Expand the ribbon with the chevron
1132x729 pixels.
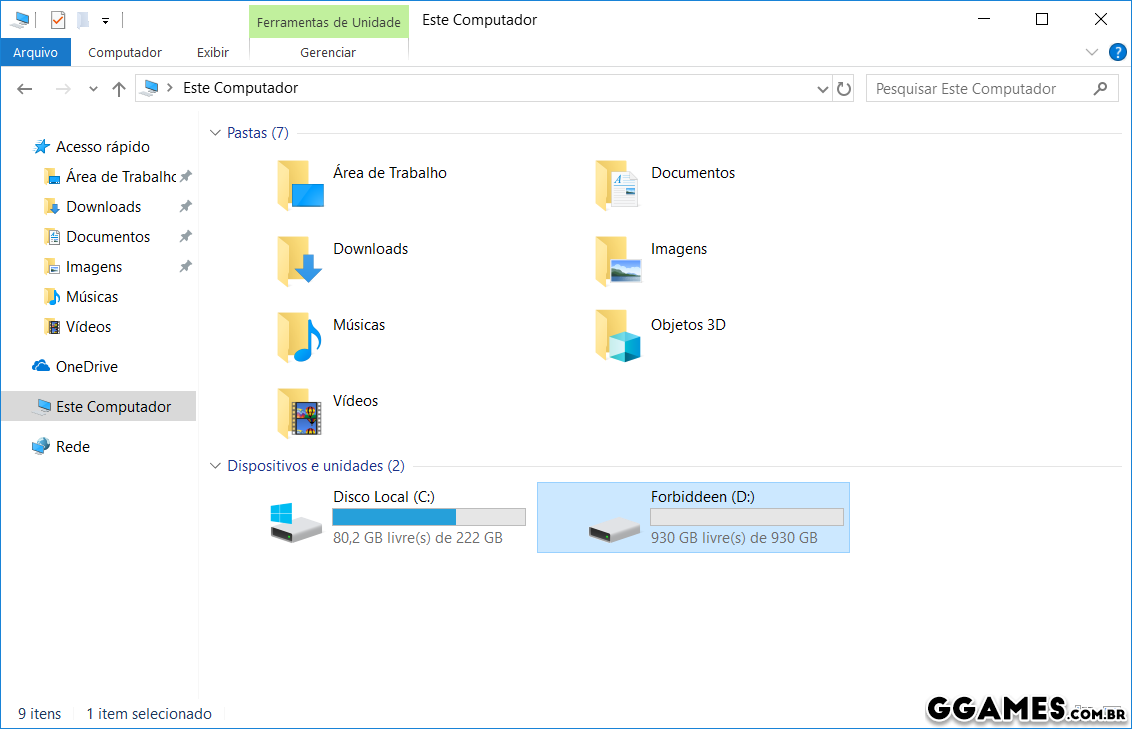(x=1091, y=52)
